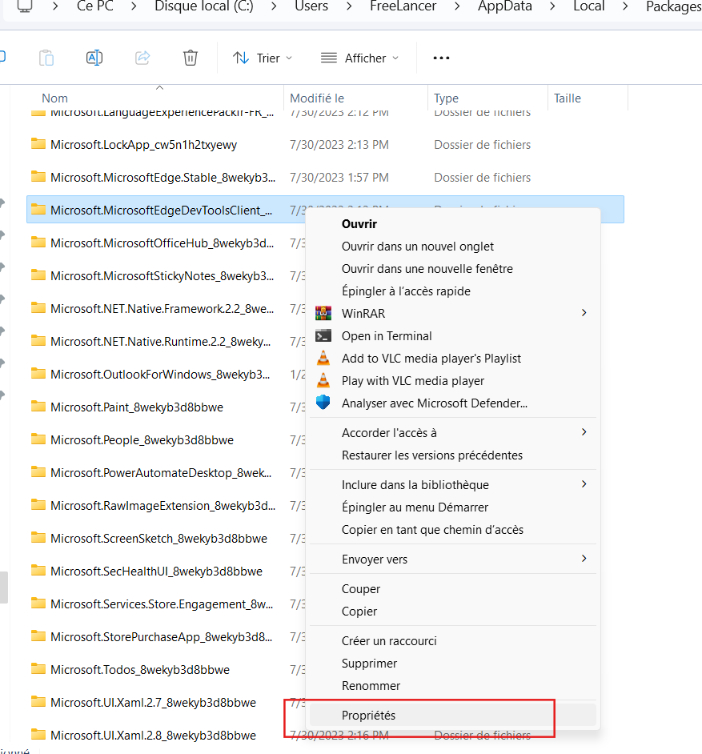Click the Rename icon in toolbar
The width and height of the screenshot is (702, 754).
coord(94,58)
